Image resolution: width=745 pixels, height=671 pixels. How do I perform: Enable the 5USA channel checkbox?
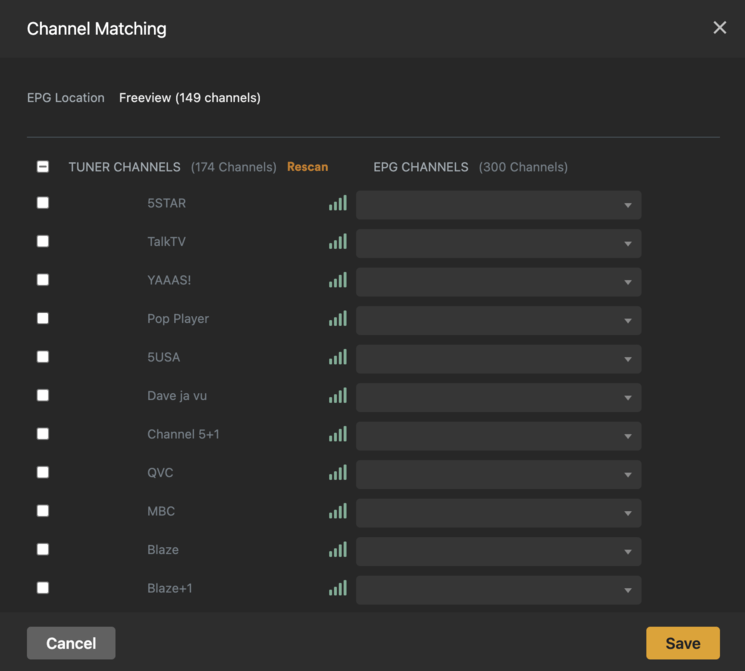[43, 357]
